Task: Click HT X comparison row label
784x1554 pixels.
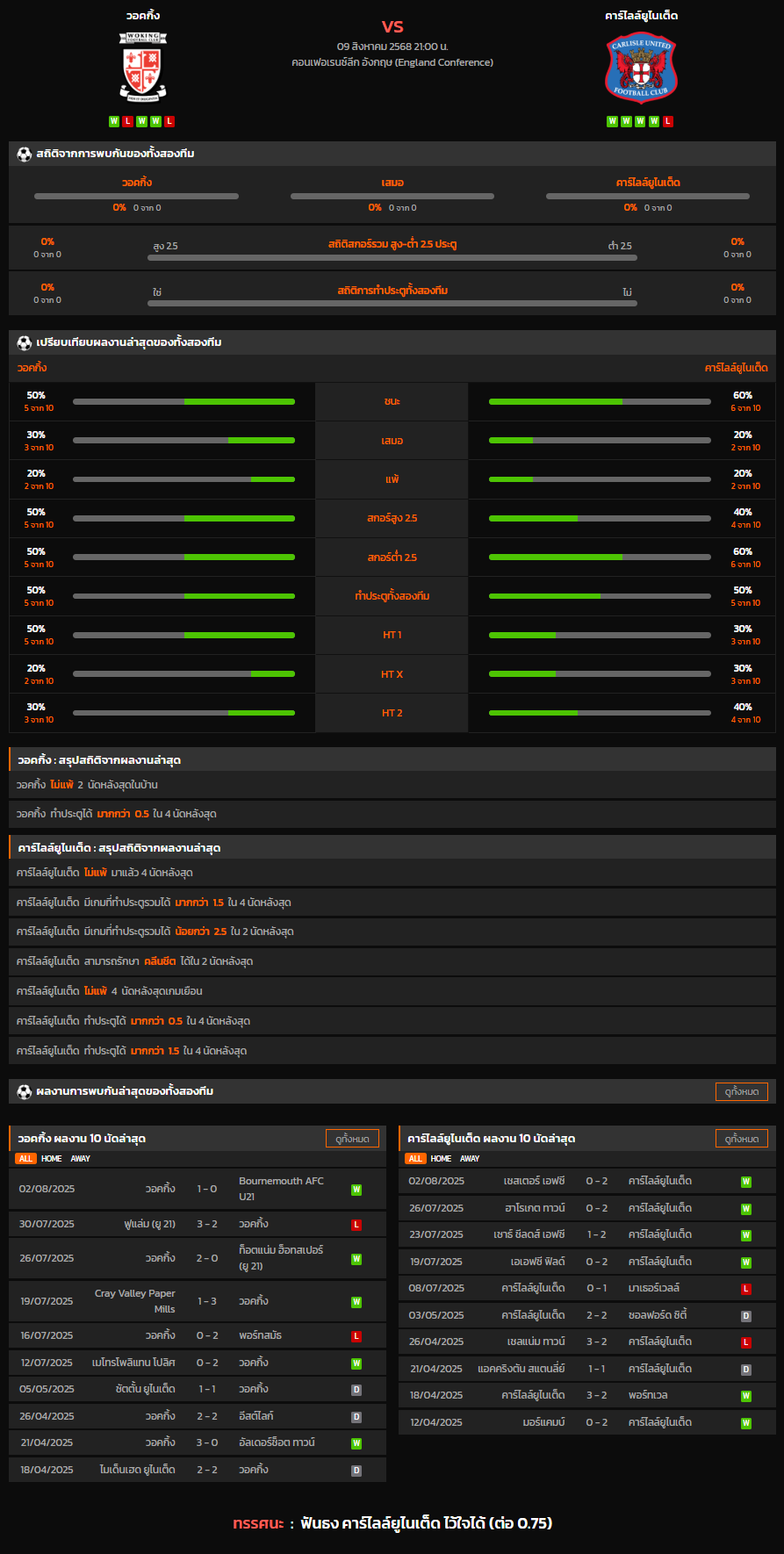Action: tap(392, 674)
